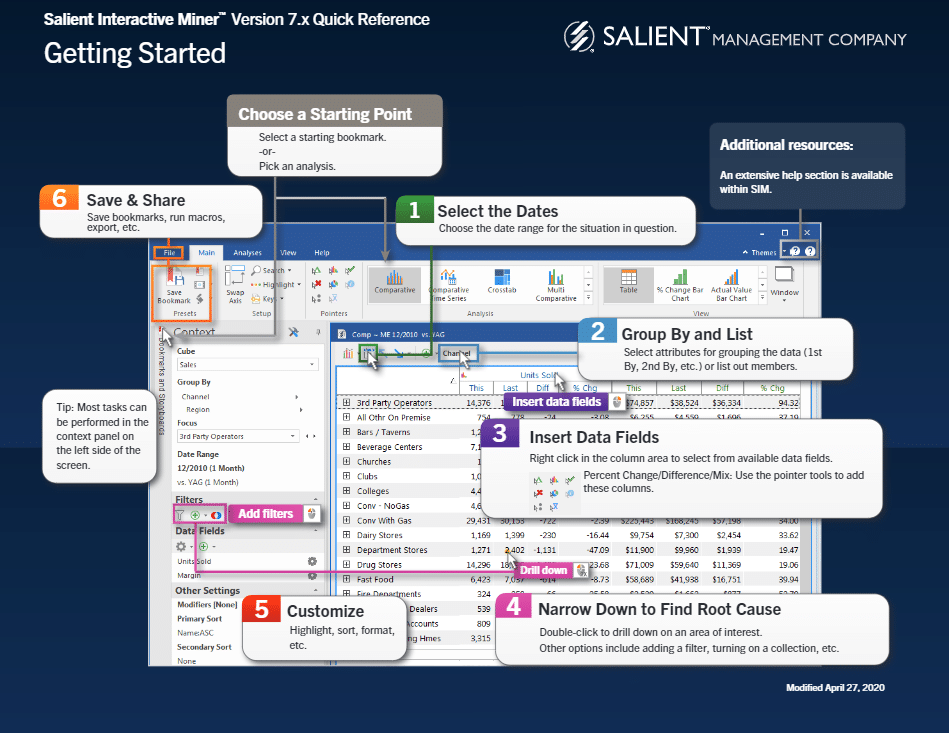Click the green plus icon under Filters
Viewport: 949px width, 733px height.
(196, 515)
